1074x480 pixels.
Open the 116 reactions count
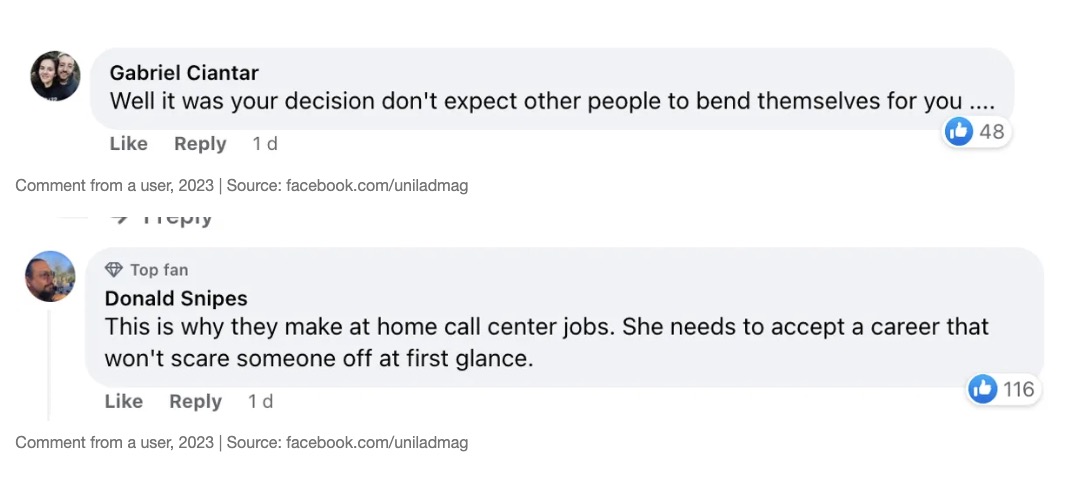[1018, 389]
